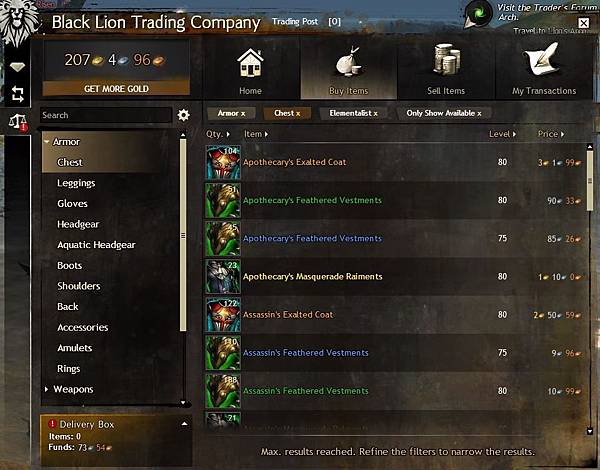Open search settings gear icon
This screenshot has width=600, height=470.
click(183, 115)
